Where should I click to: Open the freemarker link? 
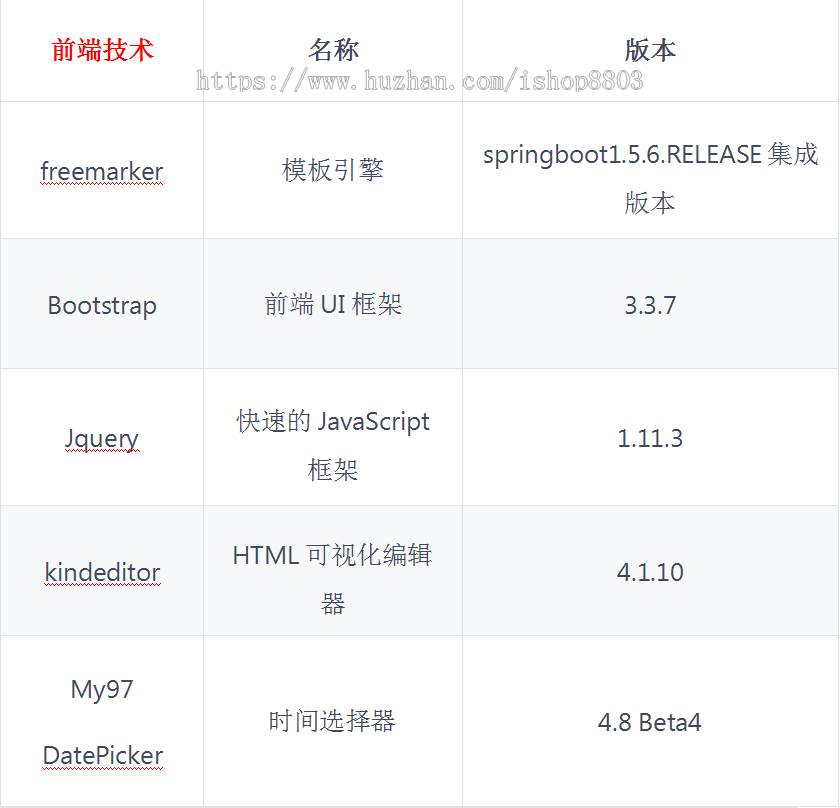point(100,171)
